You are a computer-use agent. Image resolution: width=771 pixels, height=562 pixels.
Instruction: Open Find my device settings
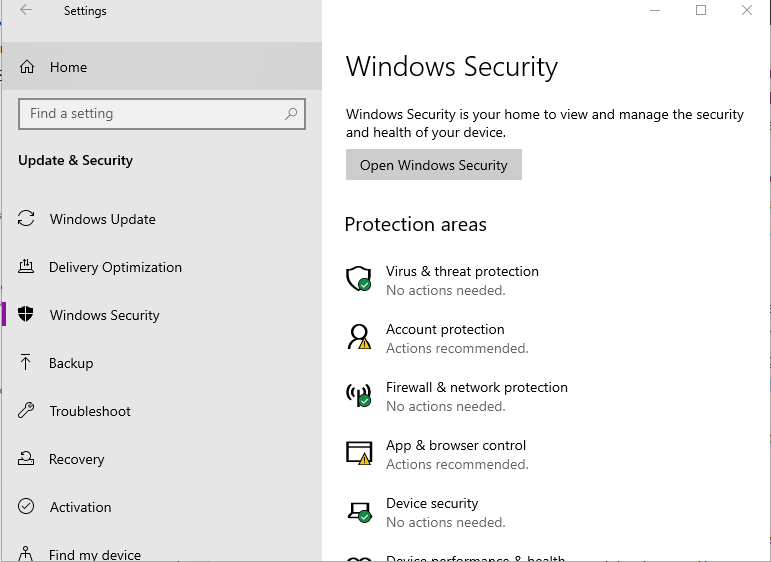(94, 554)
